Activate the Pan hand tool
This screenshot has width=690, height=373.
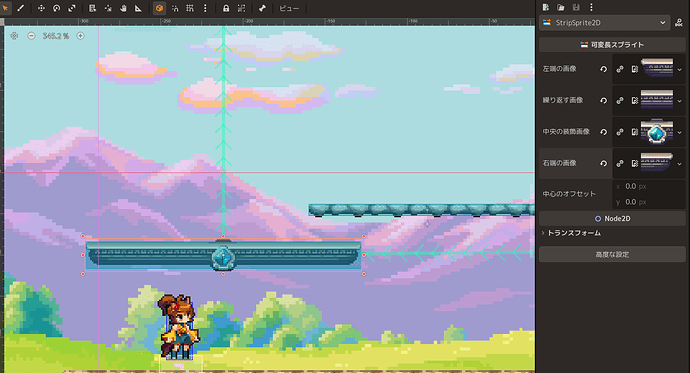pyautogui.click(x=123, y=8)
